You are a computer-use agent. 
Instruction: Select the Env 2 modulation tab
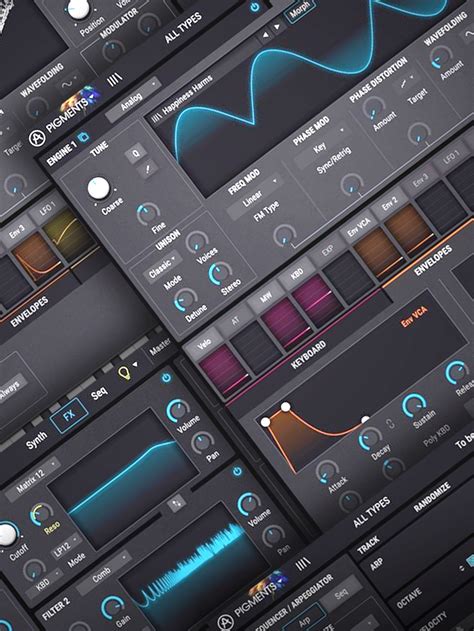coord(389,205)
